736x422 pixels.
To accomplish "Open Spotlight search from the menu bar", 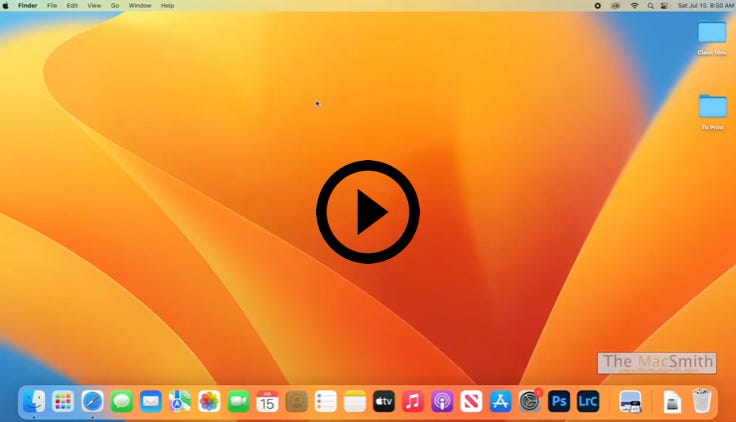I will (651, 6).
